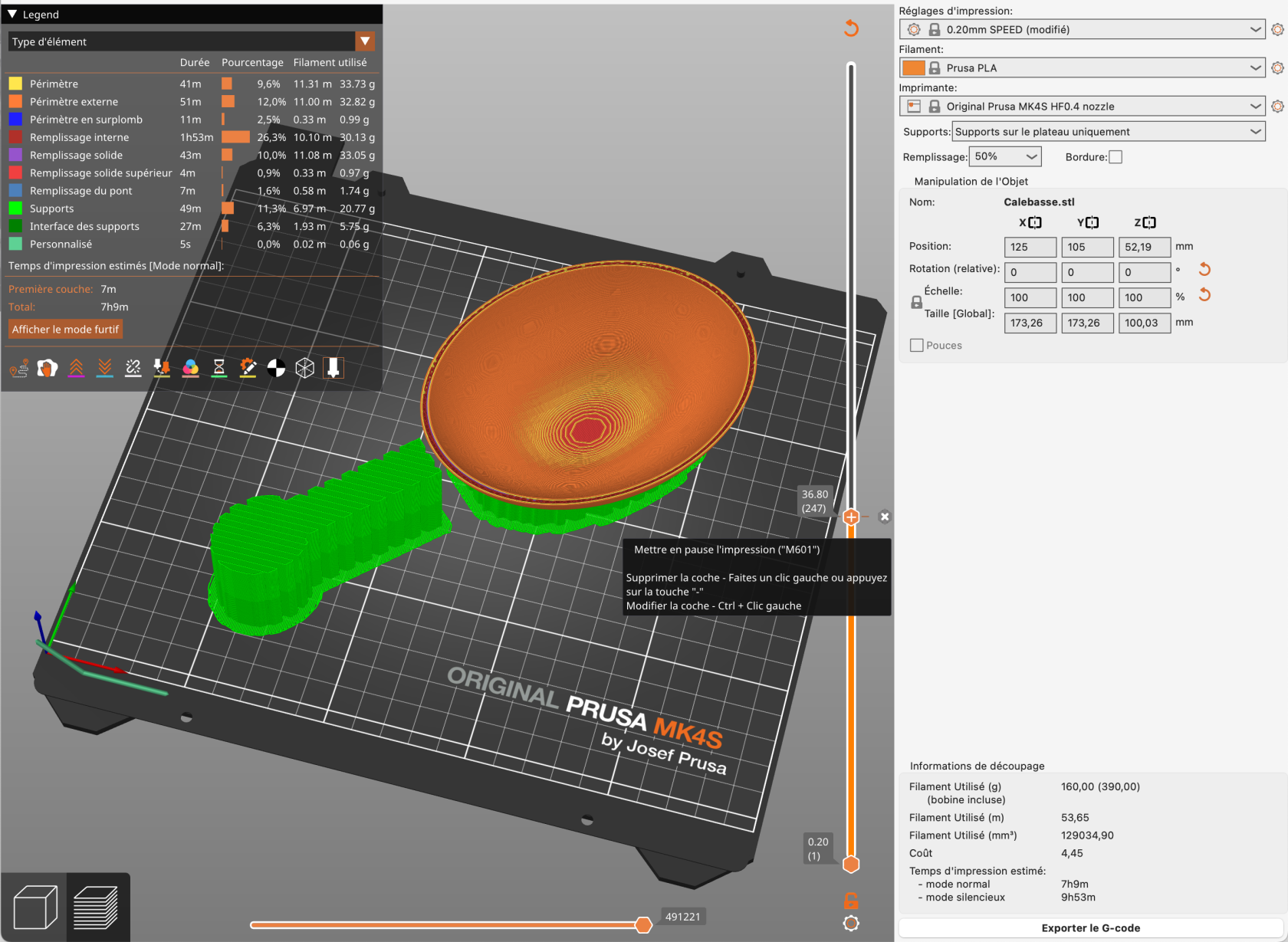Click Personnalisé legend row label

[x=61, y=245]
